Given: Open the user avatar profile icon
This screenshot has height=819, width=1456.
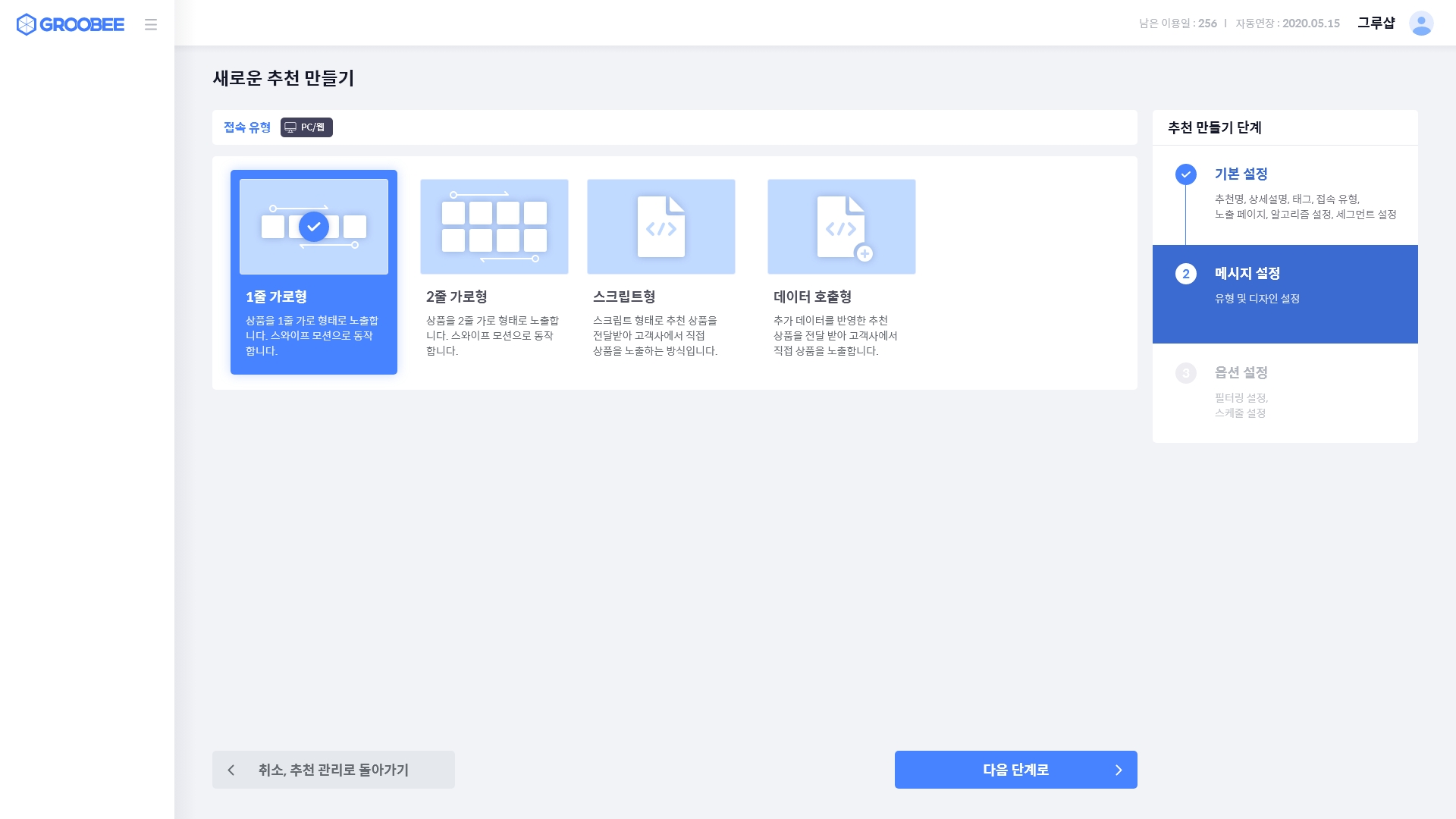Looking at the screenshot, I should [1421, 24].
